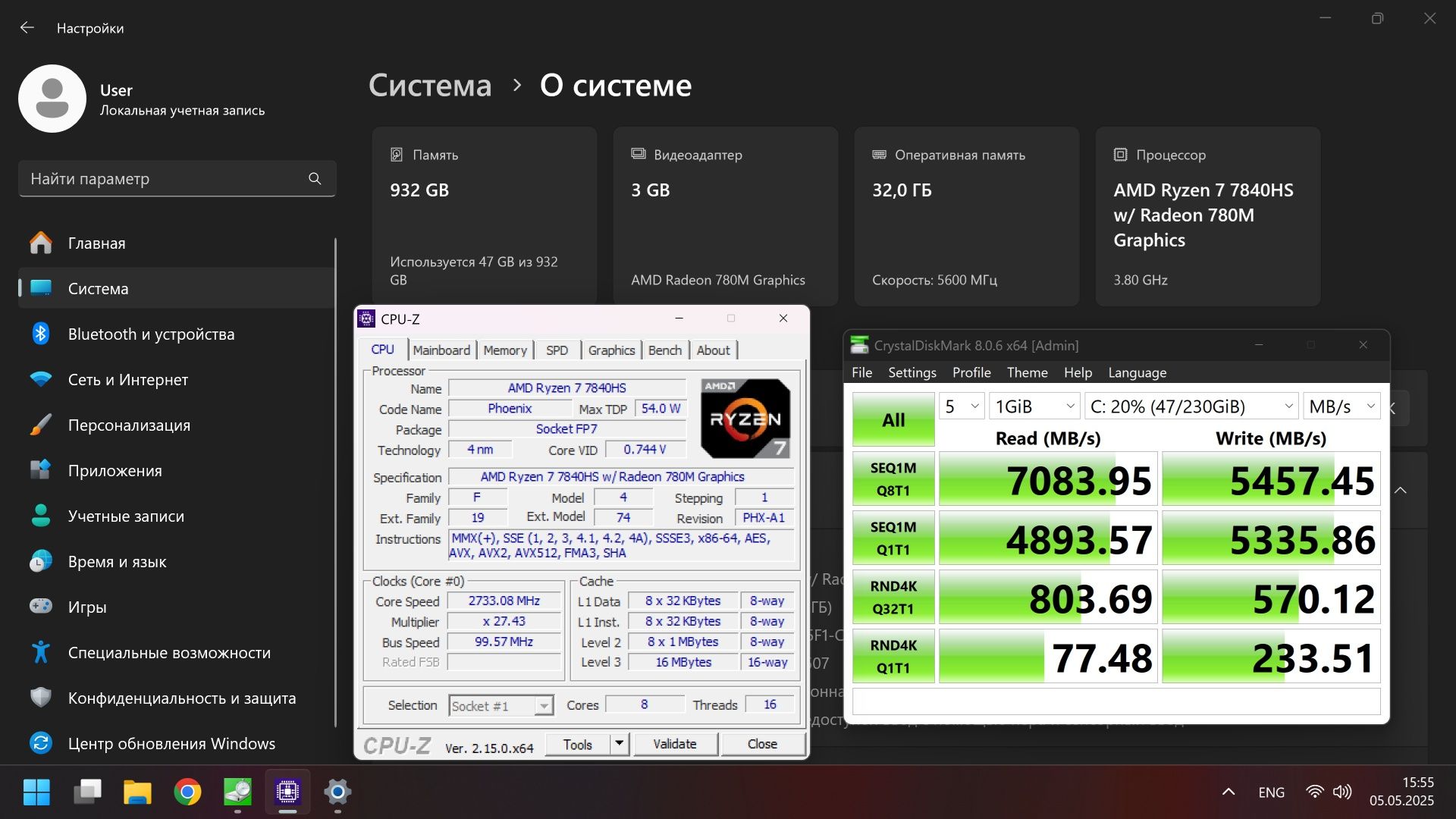1456x819 pixels.
Task: Open Task View on taskbar
Action: tap(87, 792)
